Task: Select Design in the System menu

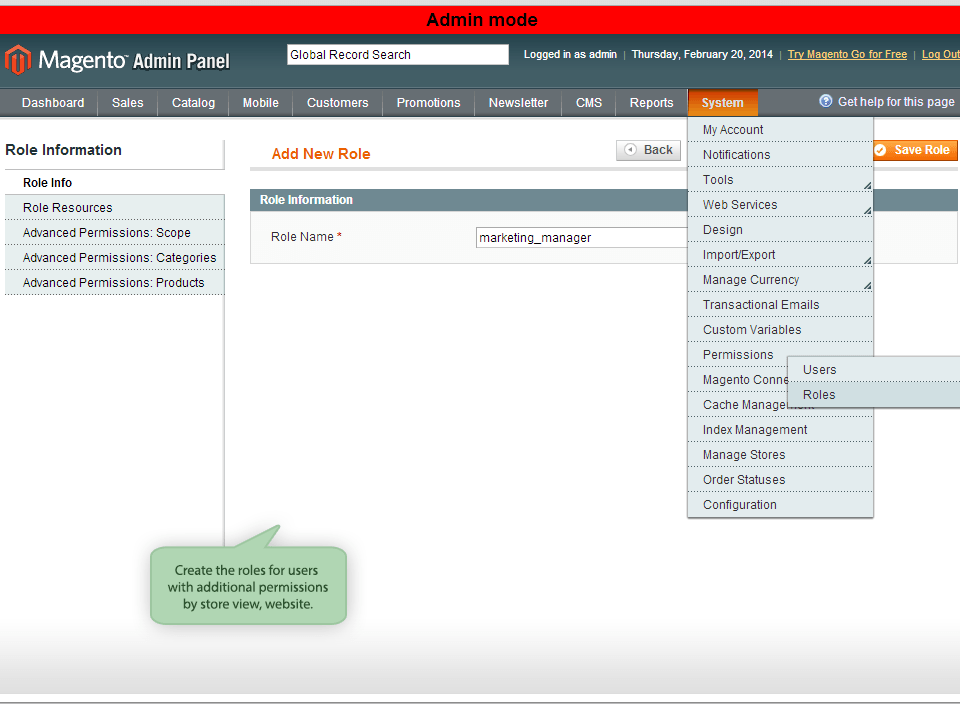Action: pyautogui.click(x=780, y=230)
